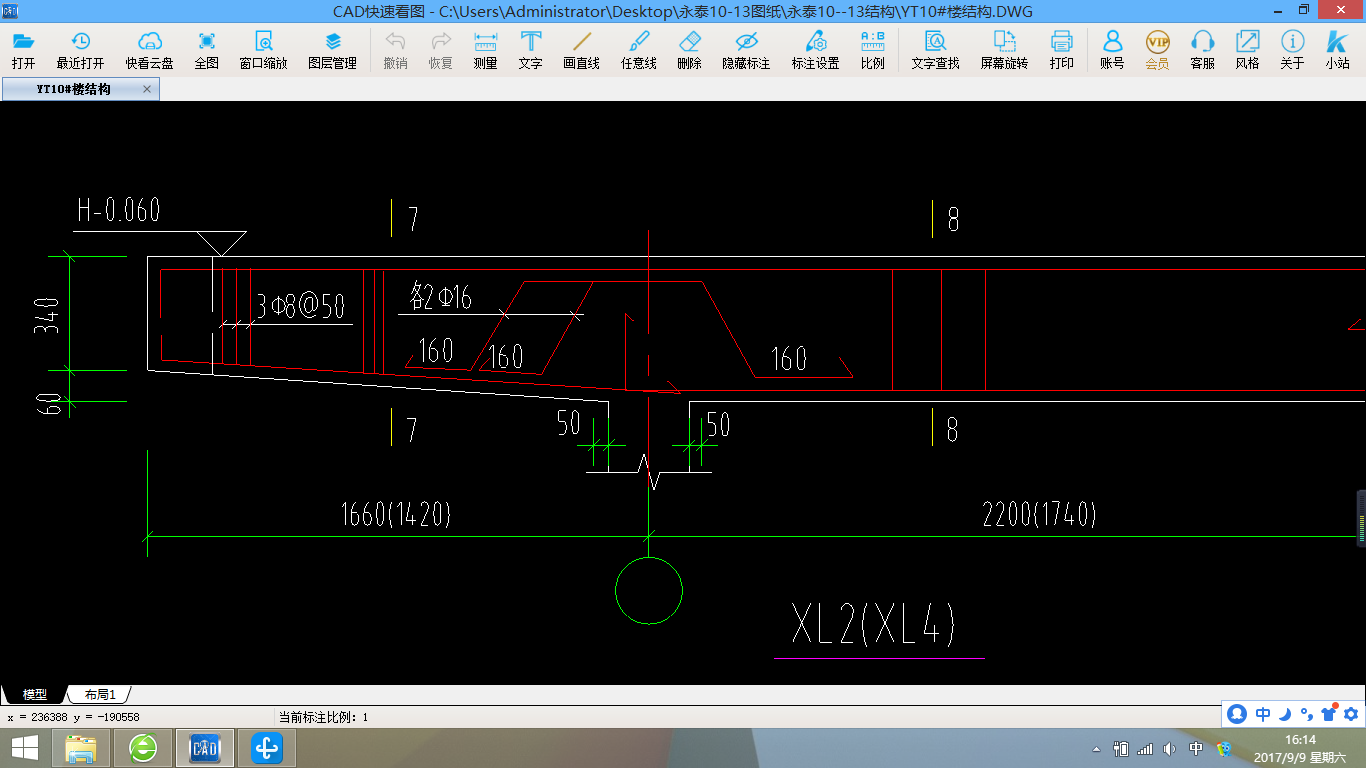The image size is (1366, 768).
Task: Open File Explorer from taskbar
Action: coord(81,748)
